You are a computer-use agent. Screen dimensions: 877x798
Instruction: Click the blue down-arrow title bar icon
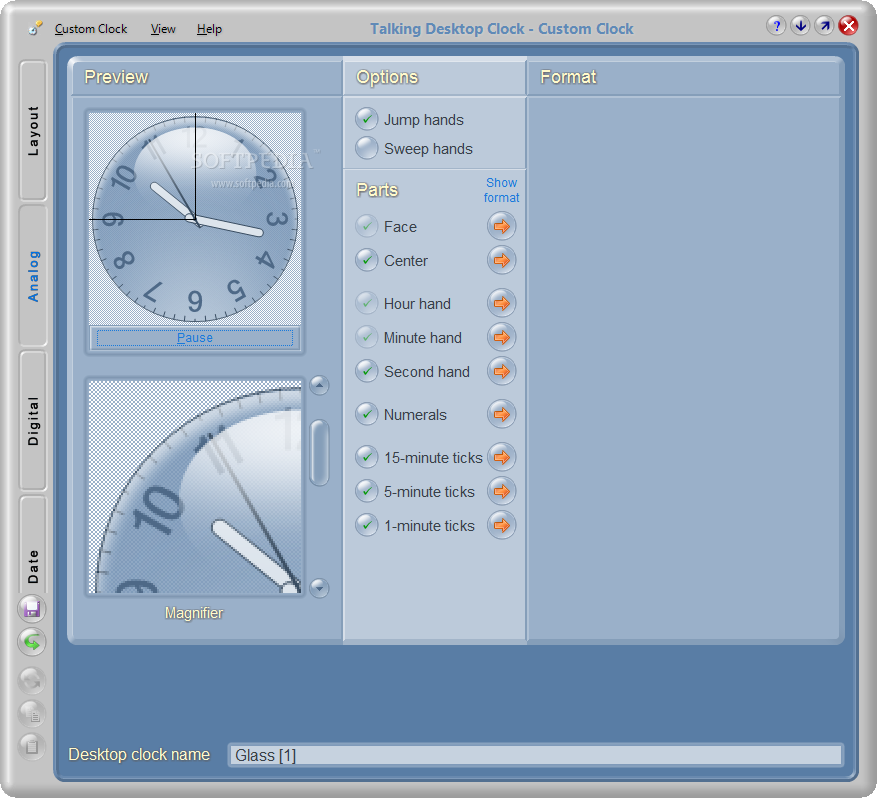[x=800, y=26]
